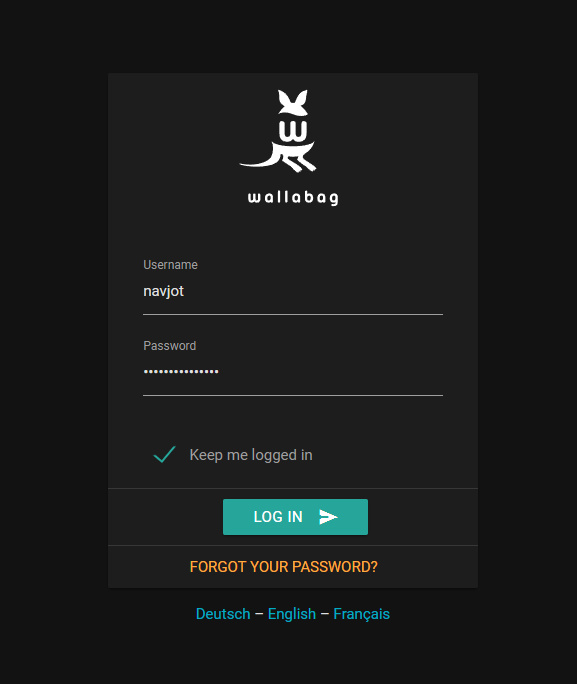Click on the masked password dots
Image resolution: width=577 pixels, height=684 pixels.
(x=181, y=372)
